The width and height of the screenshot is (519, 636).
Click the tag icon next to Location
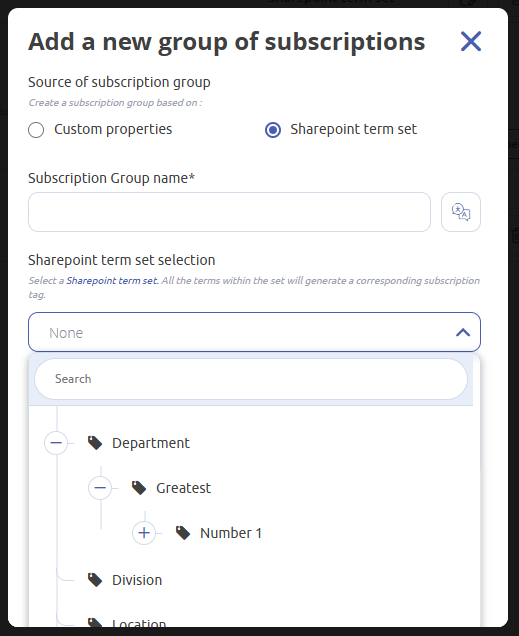(x=95, y=623)
